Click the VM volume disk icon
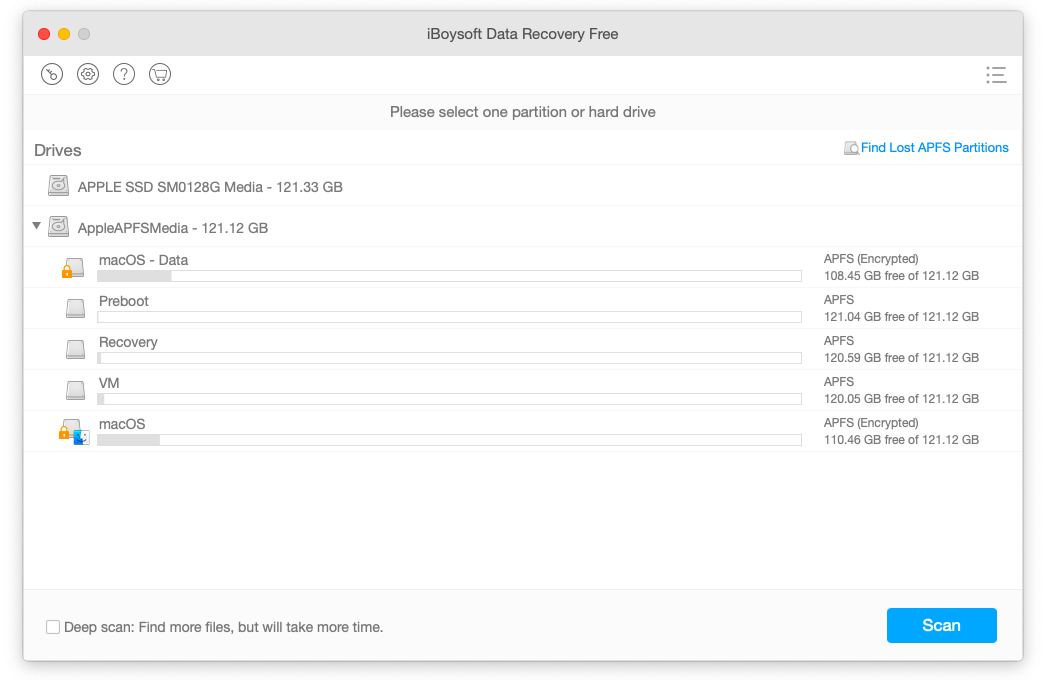The image size is (1046, 680). point(76,391)
